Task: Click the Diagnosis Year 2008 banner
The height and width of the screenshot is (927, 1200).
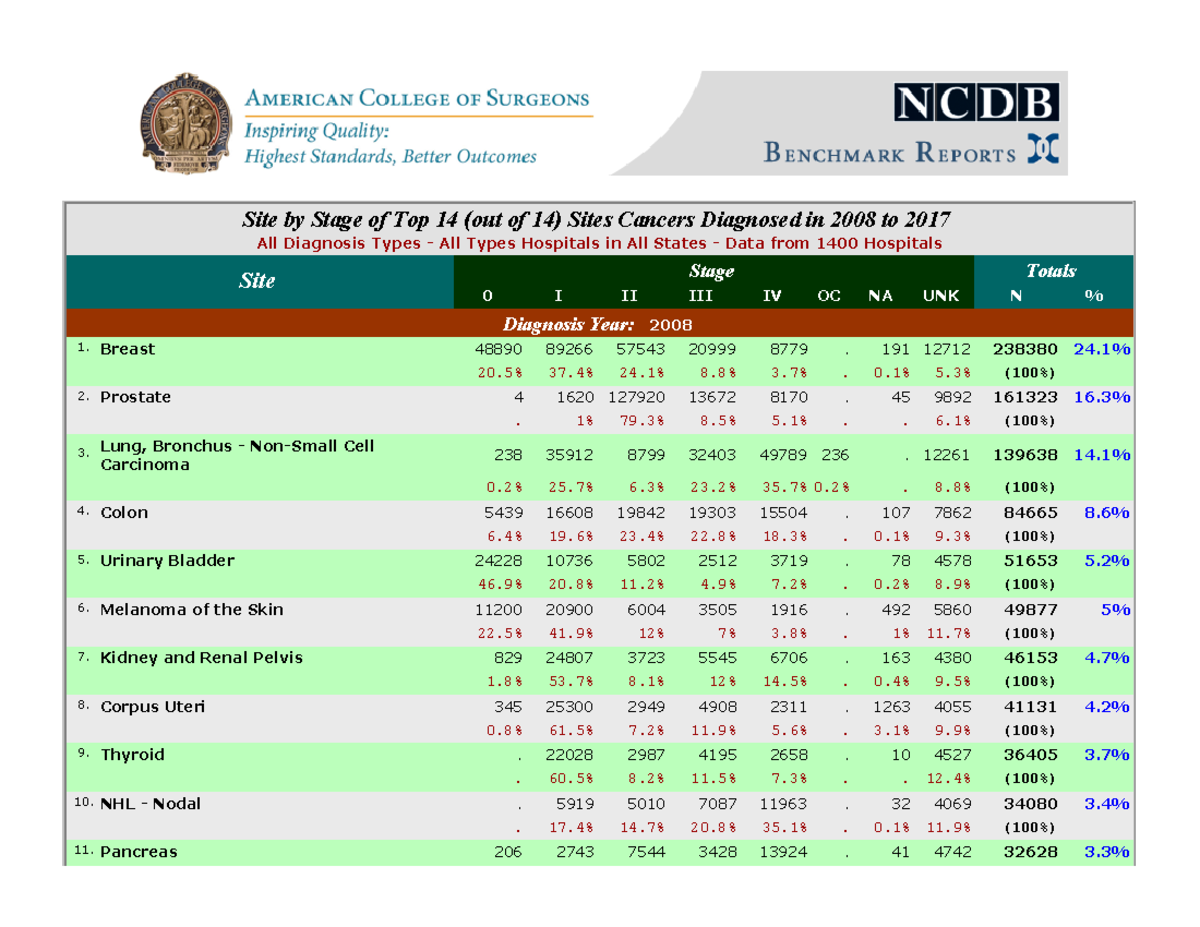Action: (x=598, y=324)
